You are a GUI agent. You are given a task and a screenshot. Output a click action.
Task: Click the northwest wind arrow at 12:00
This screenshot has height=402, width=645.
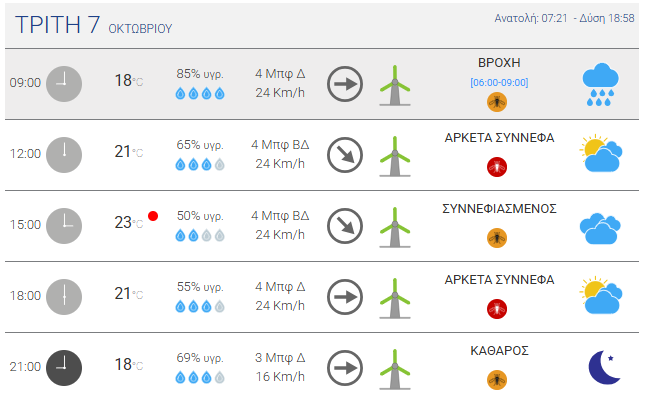pyautogui.click(x=346, y=155)
